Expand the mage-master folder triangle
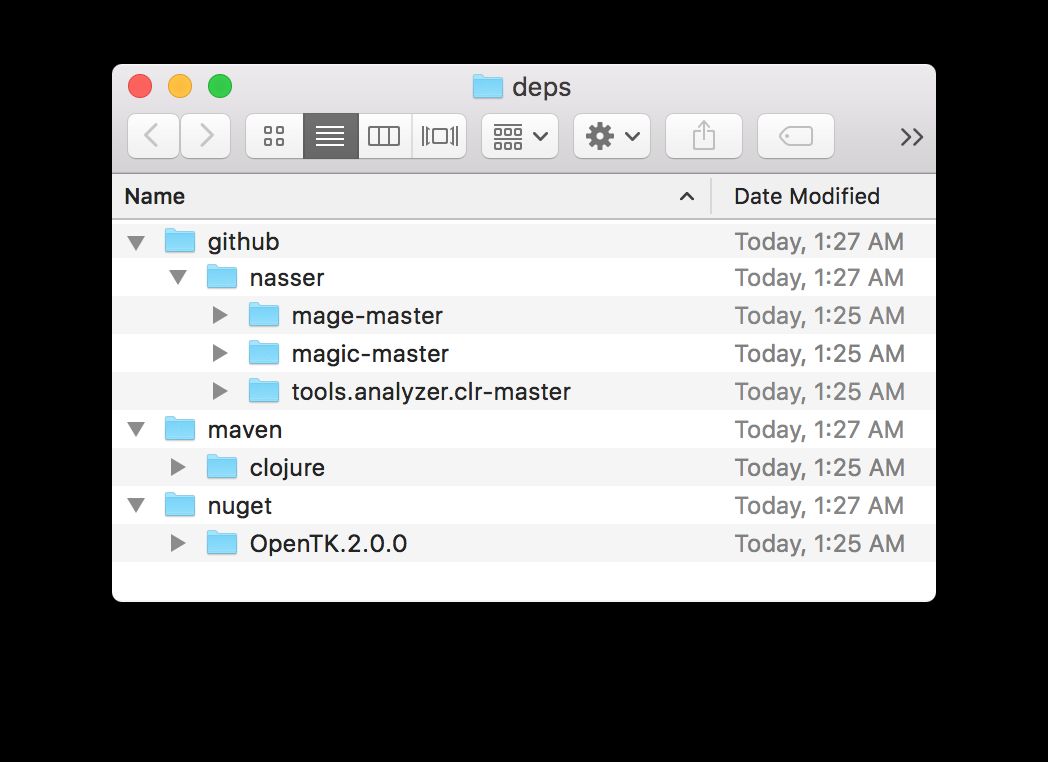 (x=220, y=315)
